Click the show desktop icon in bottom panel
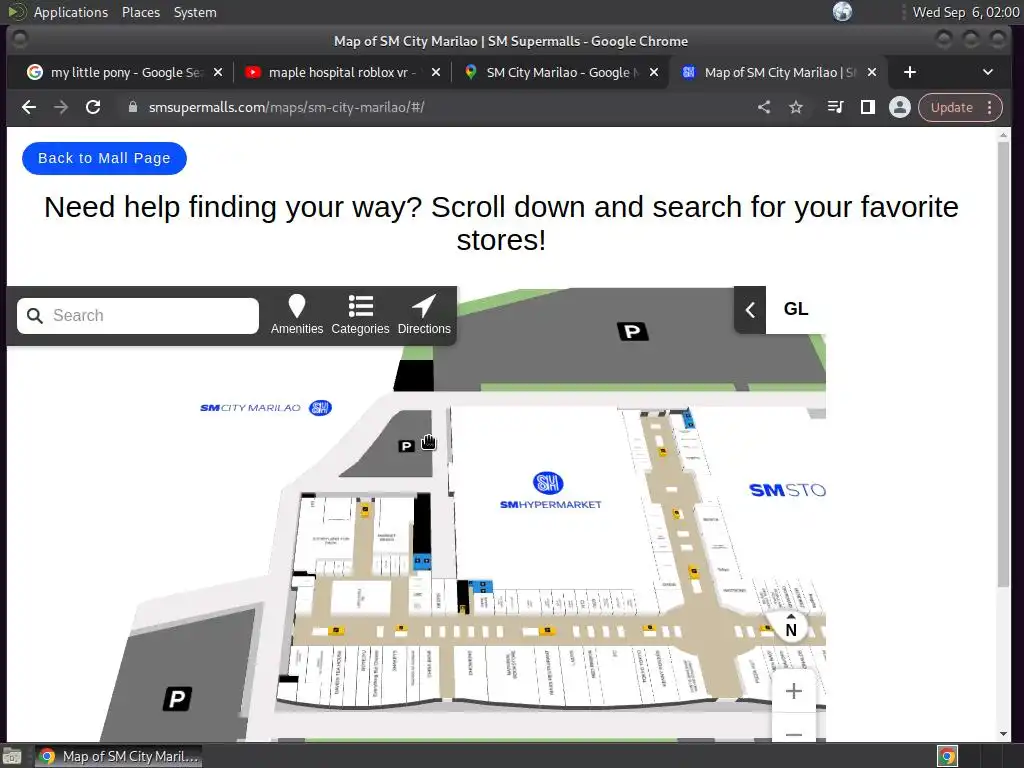This screenshot has height=768, width=1024. 12,756
